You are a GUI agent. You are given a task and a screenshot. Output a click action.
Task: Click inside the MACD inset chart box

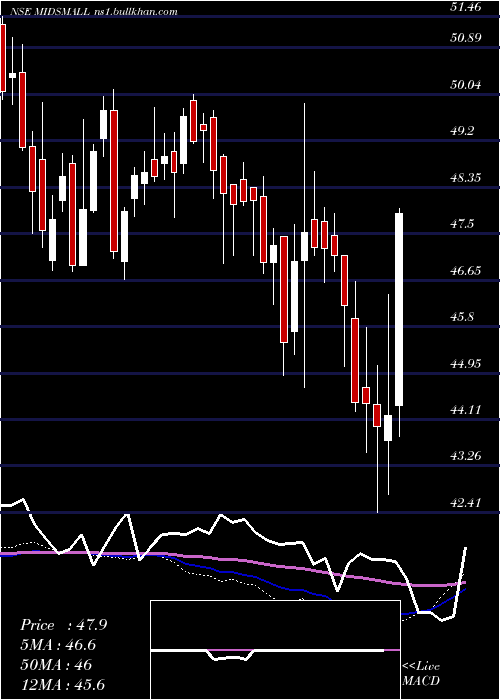tap(275, 650)
